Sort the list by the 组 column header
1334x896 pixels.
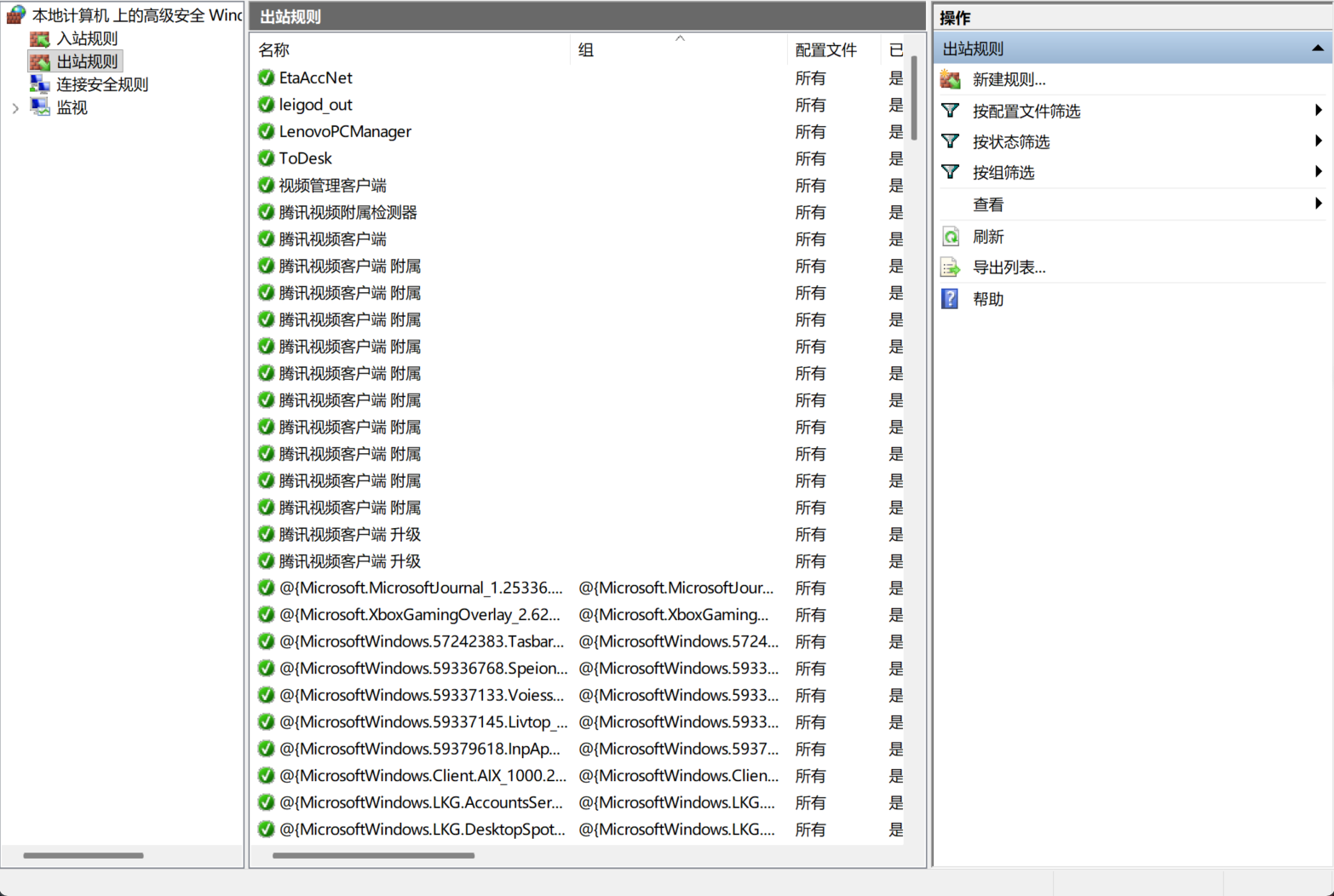pos(679,50)
